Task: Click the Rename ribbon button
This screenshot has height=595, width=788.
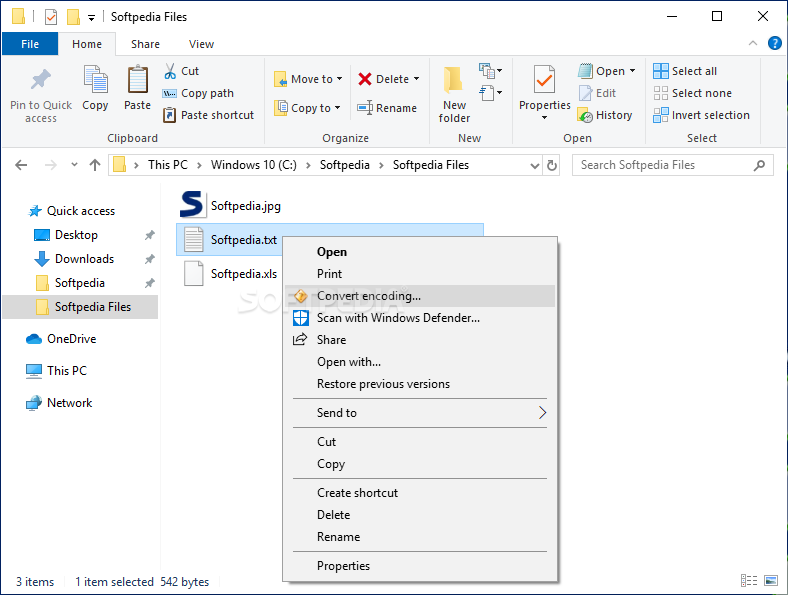Action: pos(387,108)
